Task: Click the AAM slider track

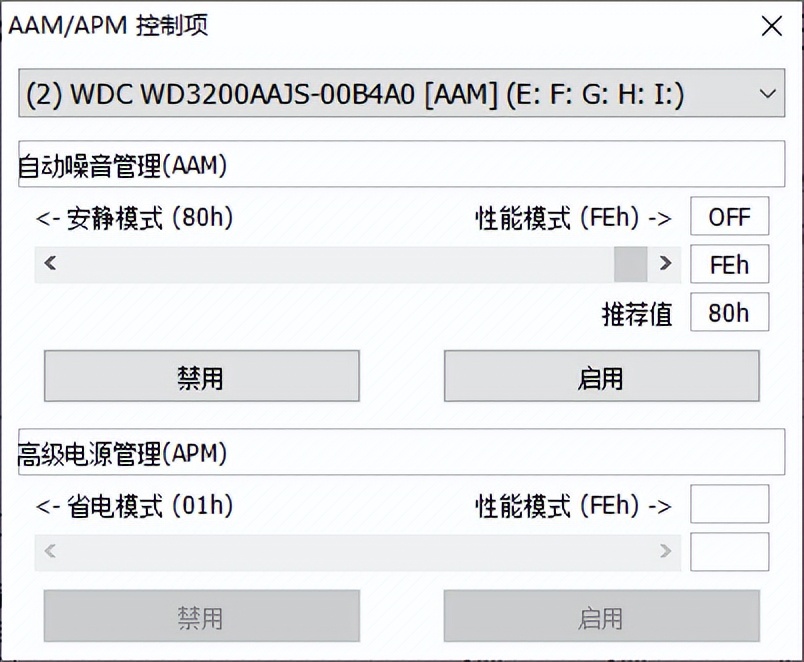Action: [x=350, y=264]
